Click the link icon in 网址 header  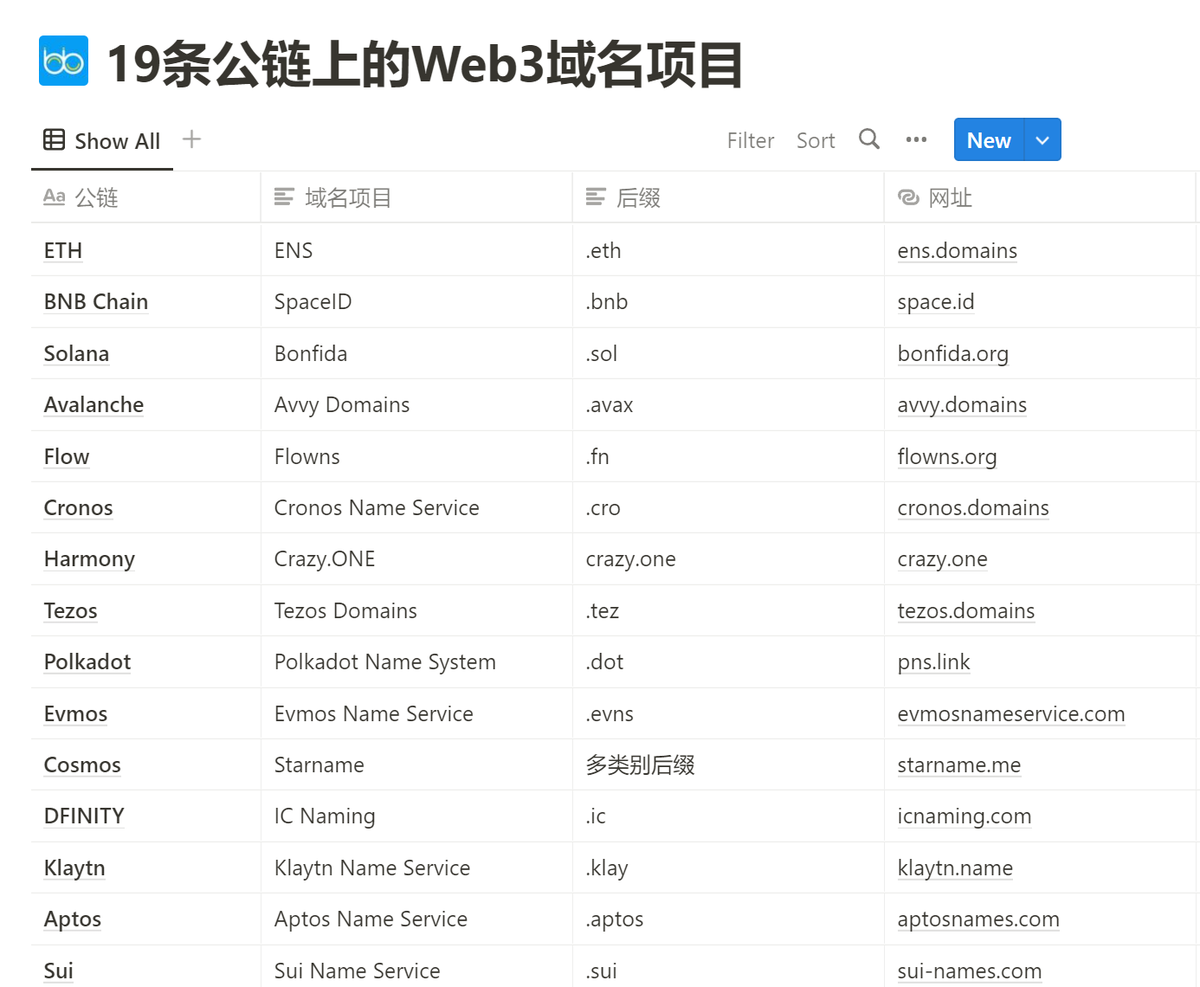(x=908, y=197)
